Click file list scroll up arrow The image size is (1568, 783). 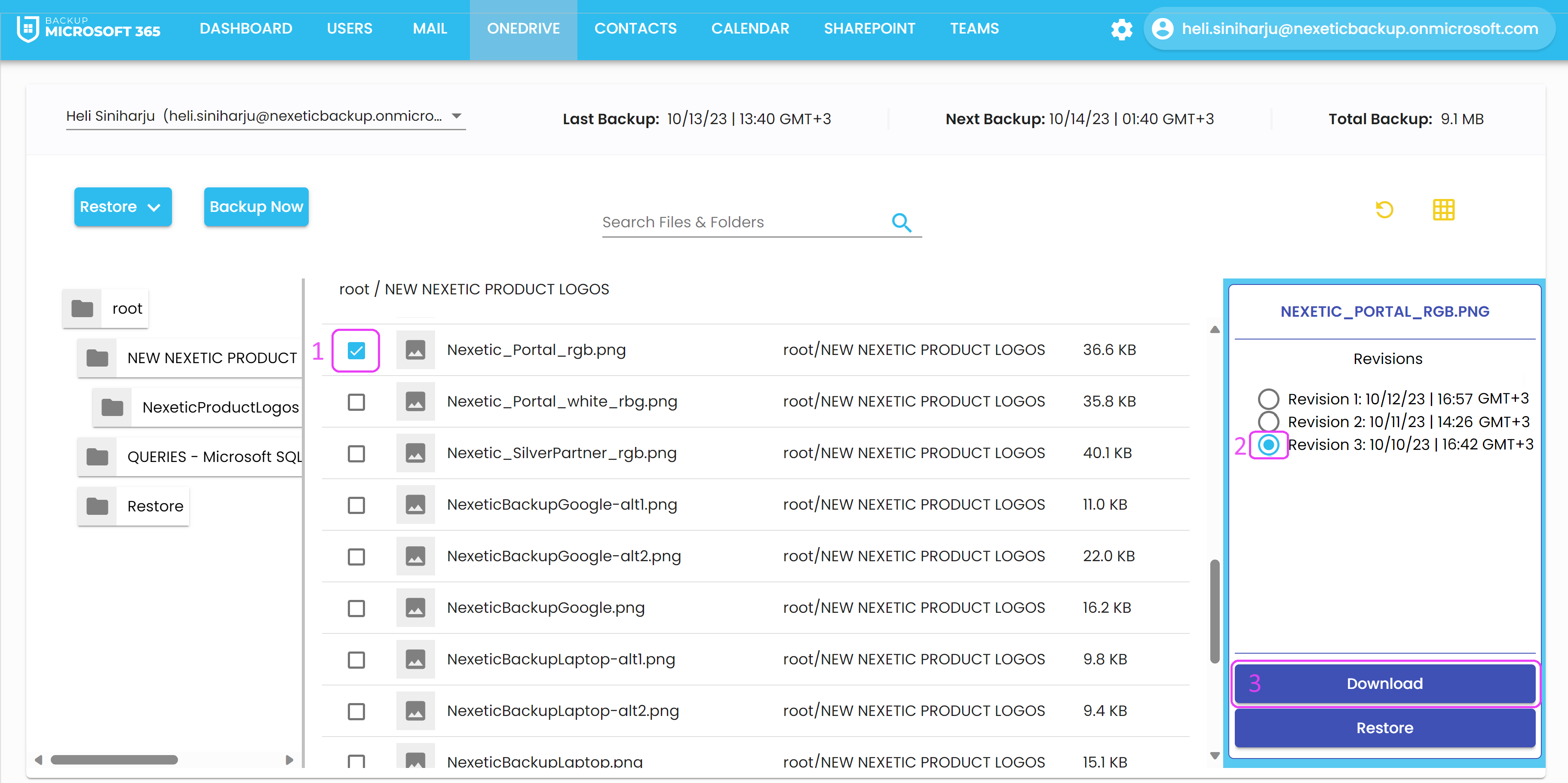point(1214,329)
